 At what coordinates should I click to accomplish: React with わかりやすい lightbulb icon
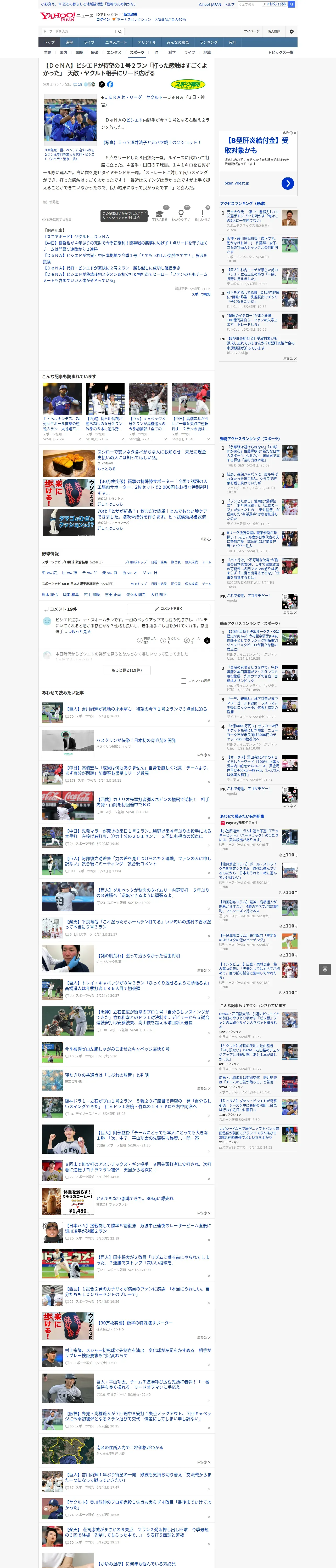pos(181,214)
